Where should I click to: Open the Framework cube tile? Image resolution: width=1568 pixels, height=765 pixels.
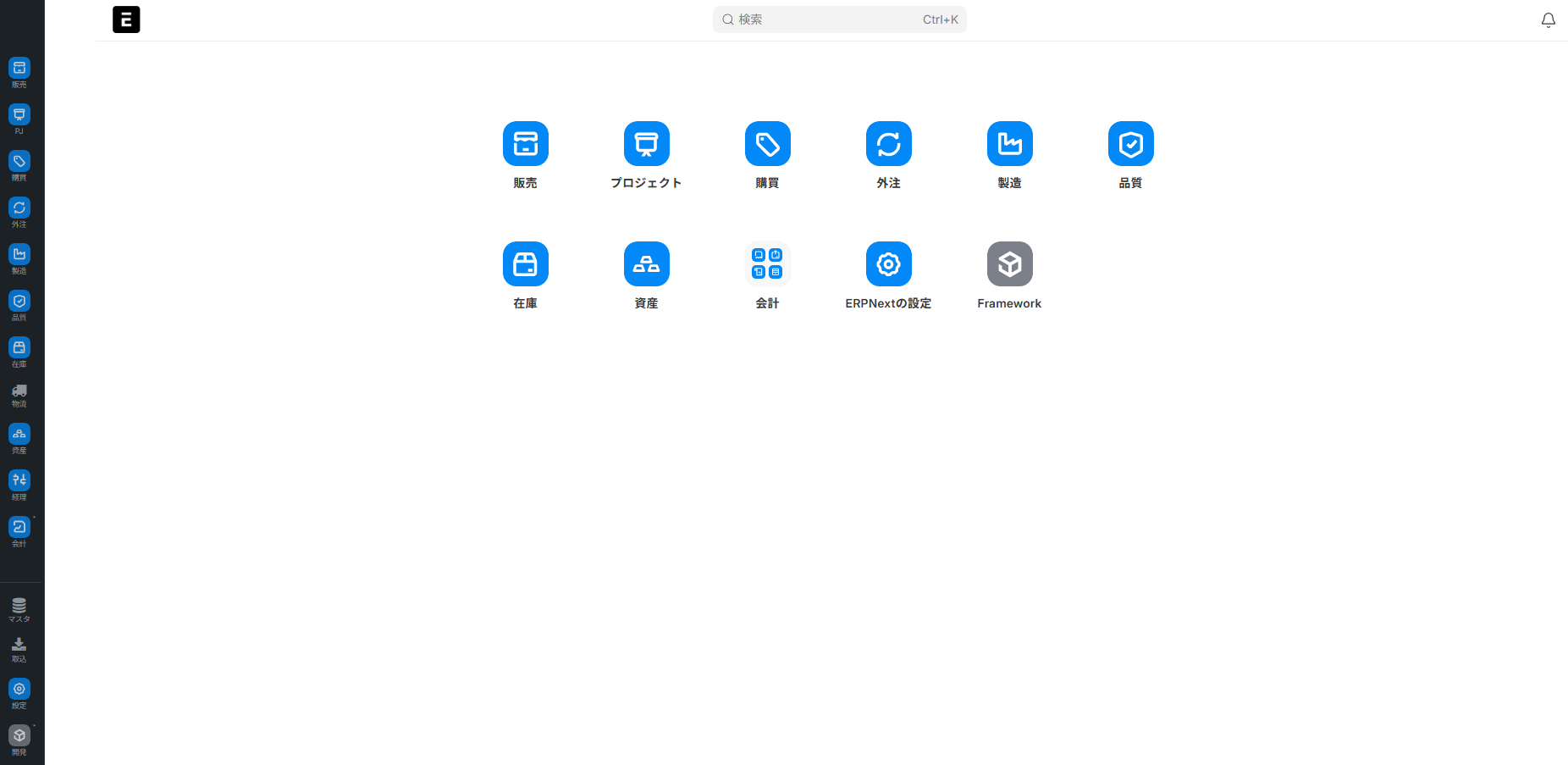point(1009,264)
